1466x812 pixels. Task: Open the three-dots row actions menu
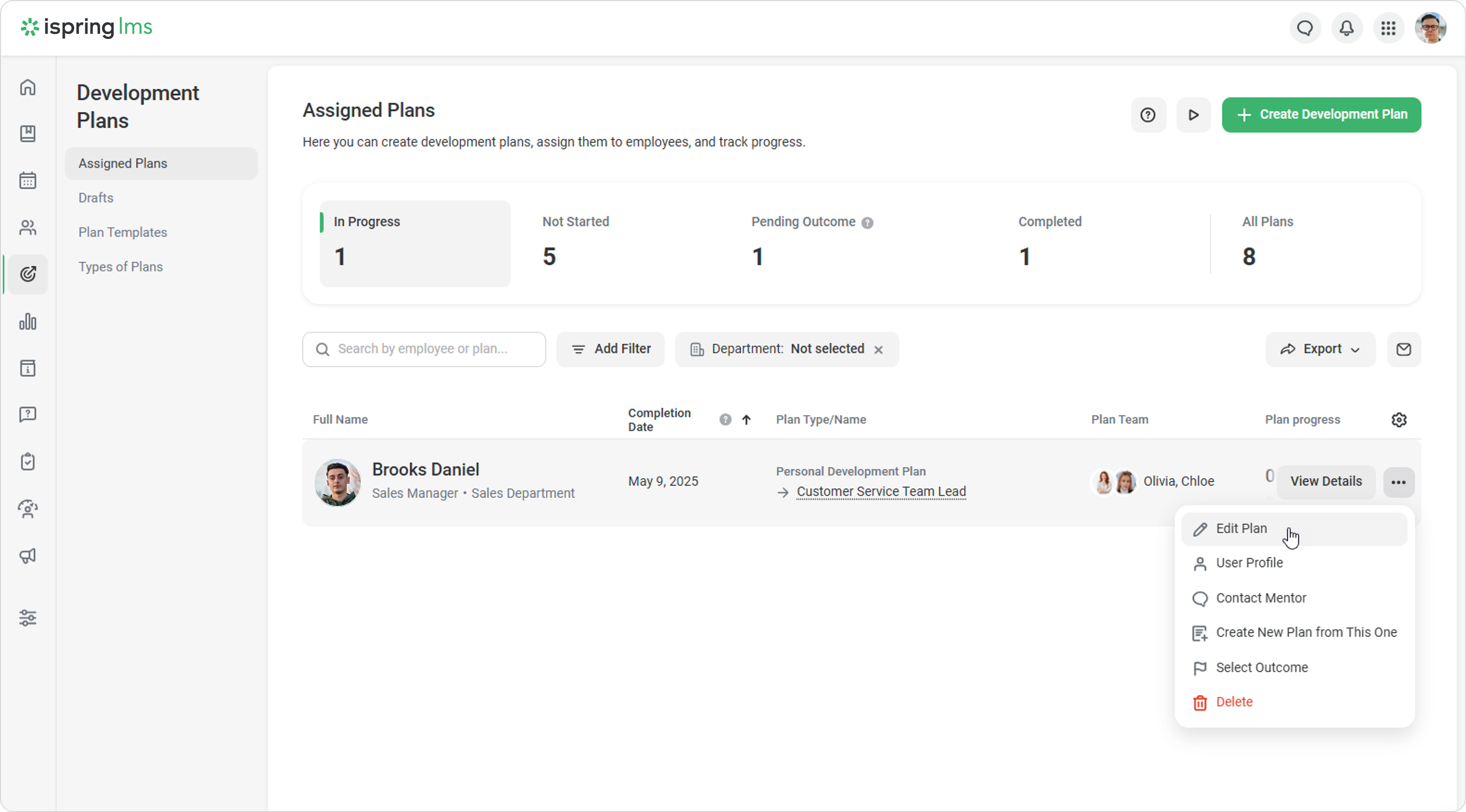click(1398, 482)
